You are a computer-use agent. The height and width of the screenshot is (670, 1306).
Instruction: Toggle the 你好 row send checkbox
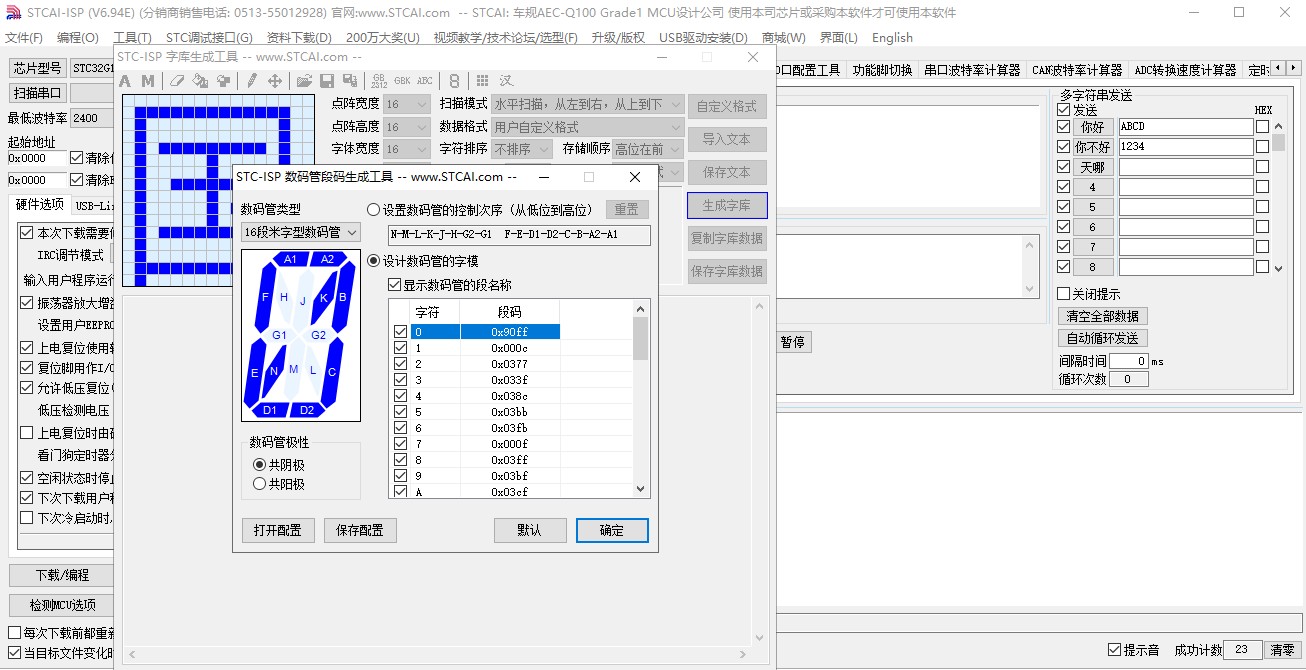(x=1064, y=127)
